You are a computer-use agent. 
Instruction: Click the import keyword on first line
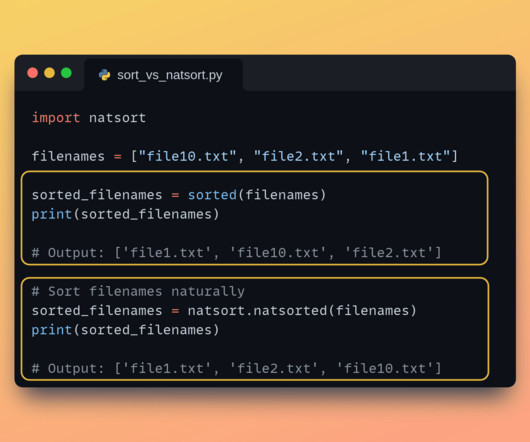pyautogui.click(x=56, y=118)
